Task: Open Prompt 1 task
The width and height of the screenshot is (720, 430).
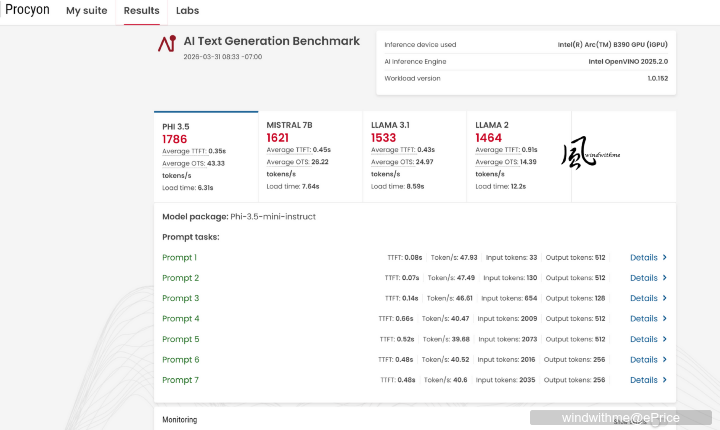Action: pos(179,258)
